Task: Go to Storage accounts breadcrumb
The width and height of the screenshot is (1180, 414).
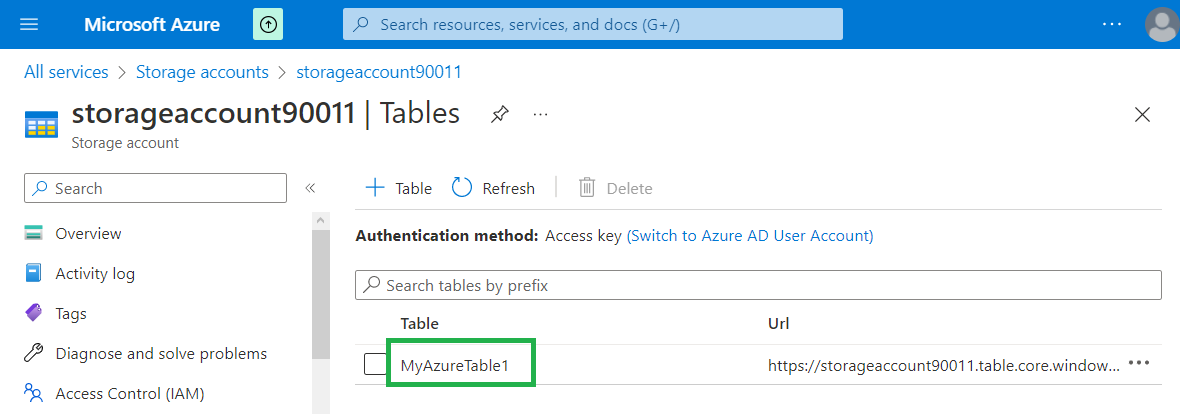Action: point(202,72)
